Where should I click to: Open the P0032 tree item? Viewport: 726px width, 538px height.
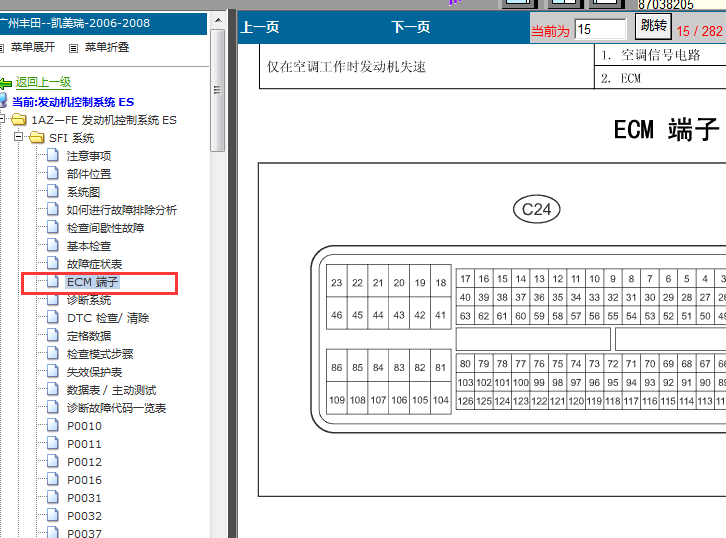[x=84, y=516]
